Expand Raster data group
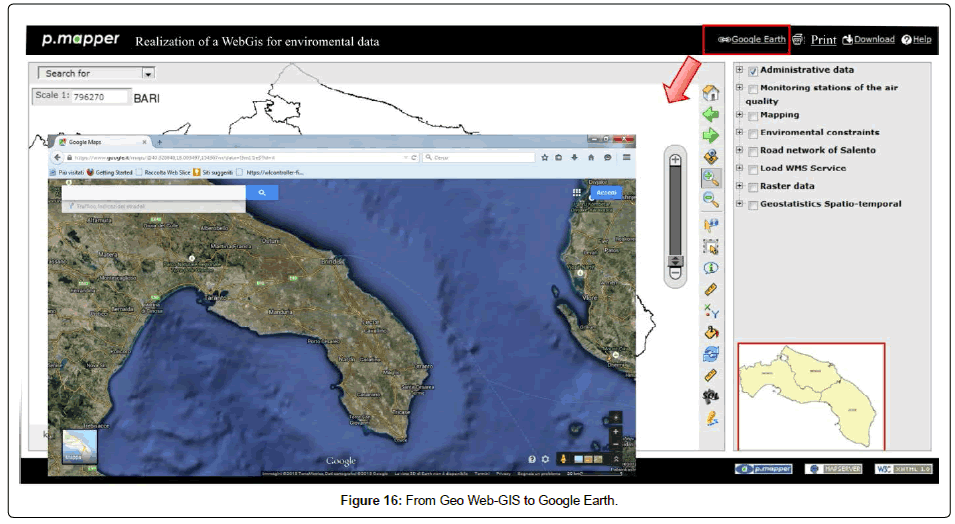The width and height of the screenshot is (955, 524). point(739,185)
